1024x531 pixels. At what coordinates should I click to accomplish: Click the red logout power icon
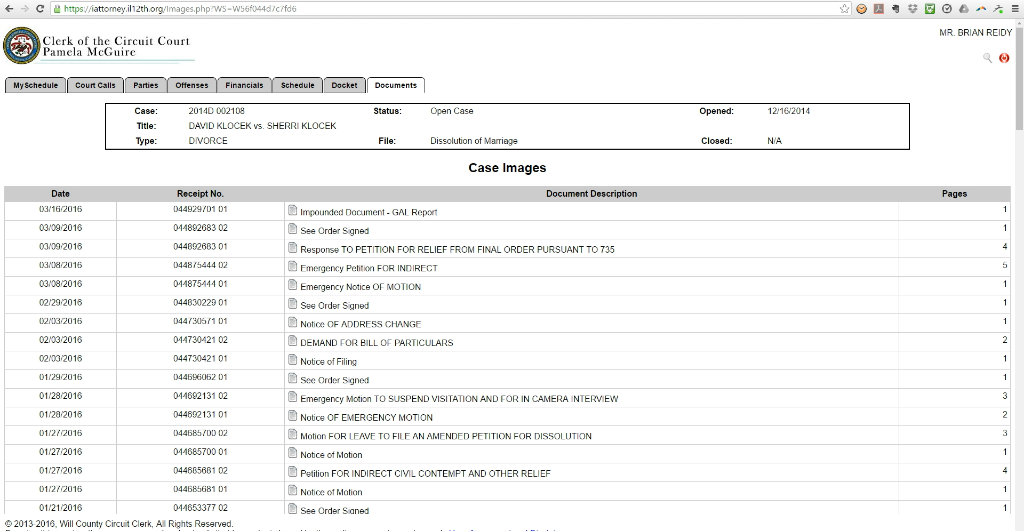[1004, 58]
